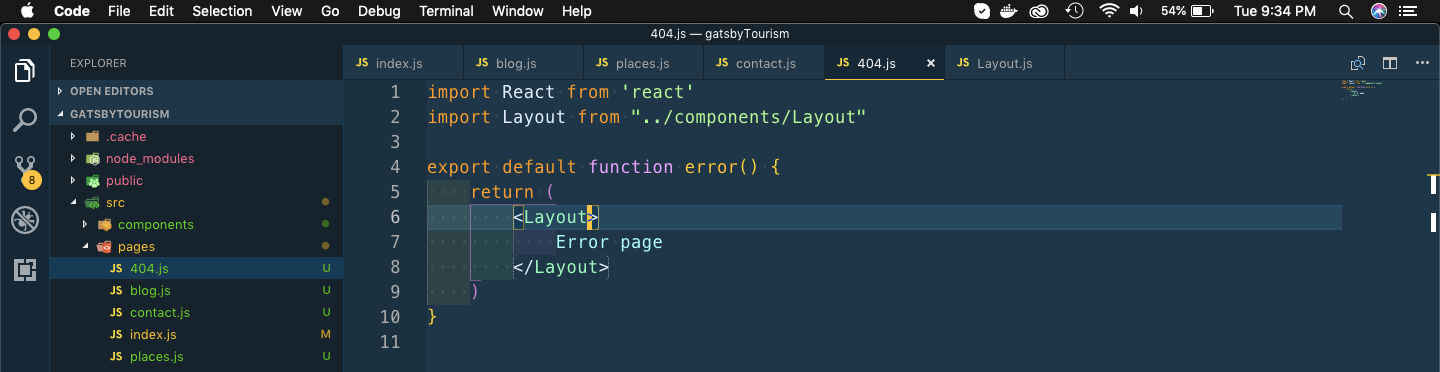1440x372 pixels.
Task: Expand the public folder arrow
Action: point(73,181)
